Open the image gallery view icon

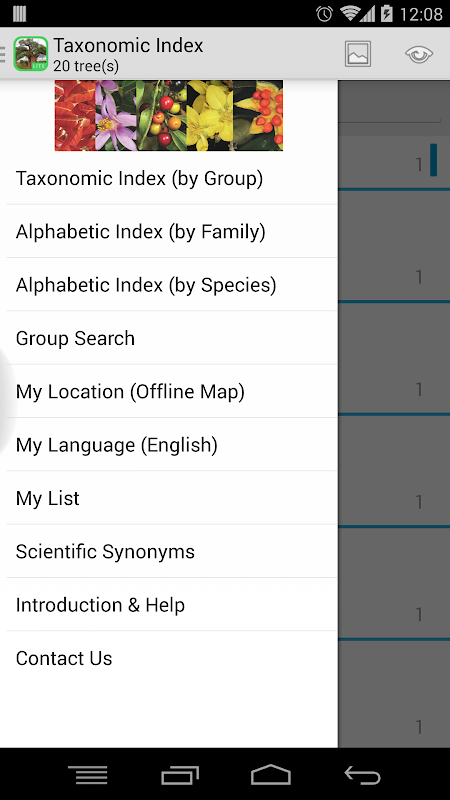pos(358,54)
